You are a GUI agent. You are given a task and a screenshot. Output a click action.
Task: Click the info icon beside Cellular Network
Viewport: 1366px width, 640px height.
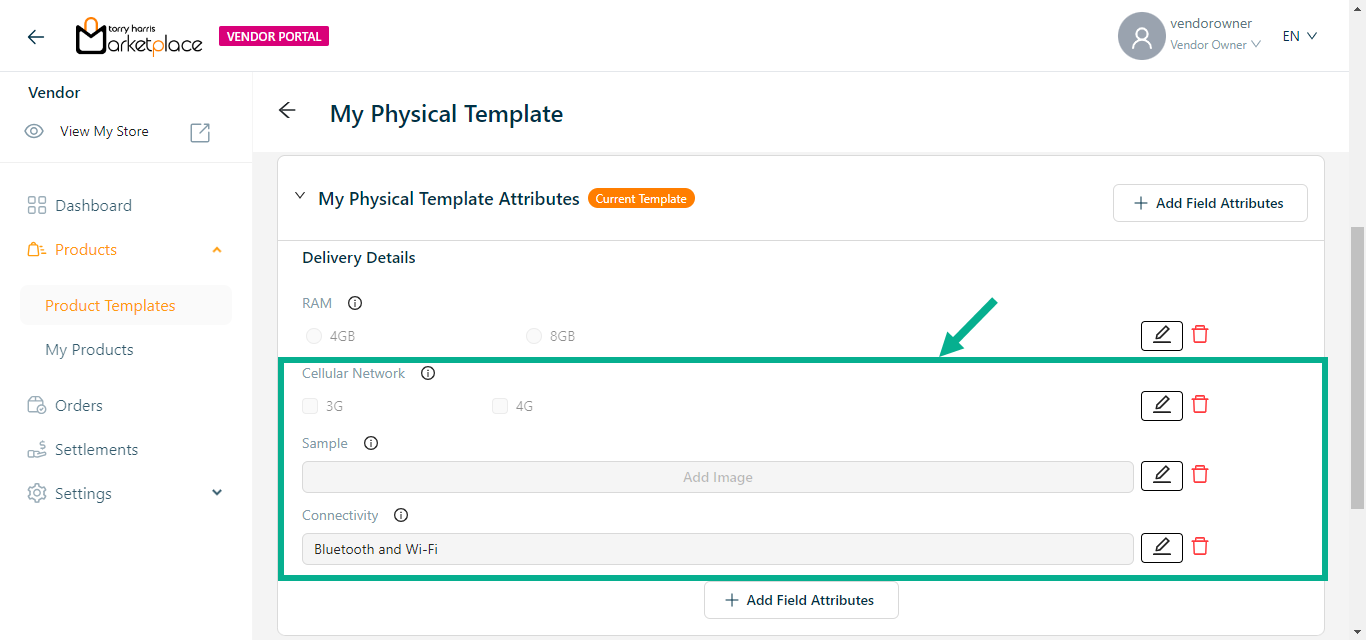[x=428, y=373]
